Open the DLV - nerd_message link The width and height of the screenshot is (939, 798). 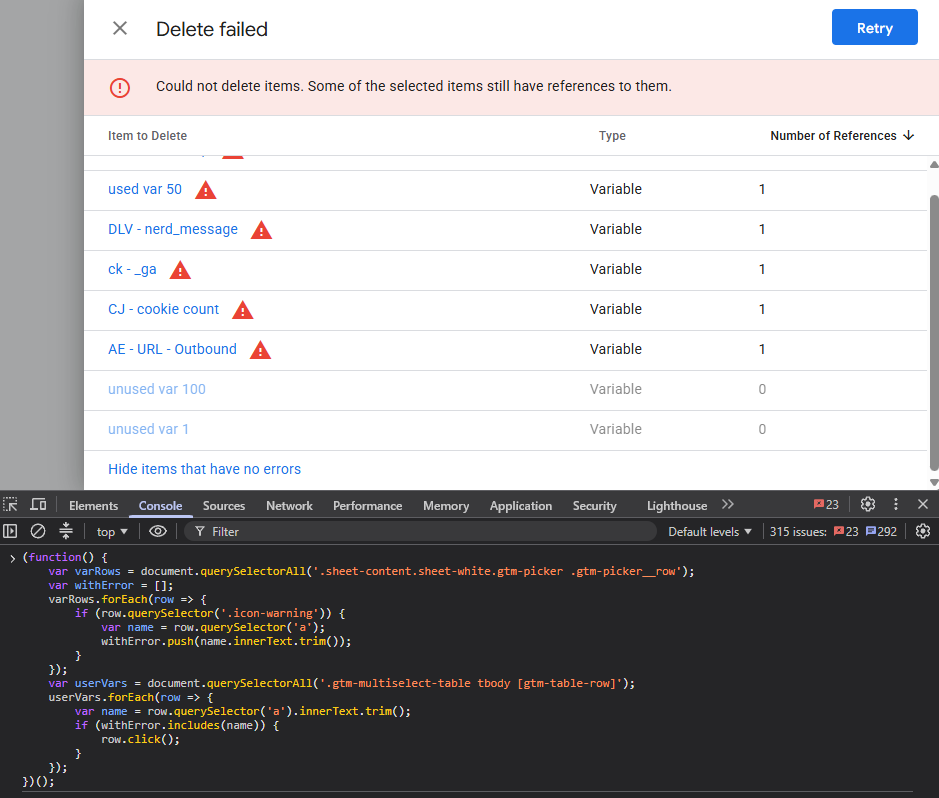pos(173,229)
